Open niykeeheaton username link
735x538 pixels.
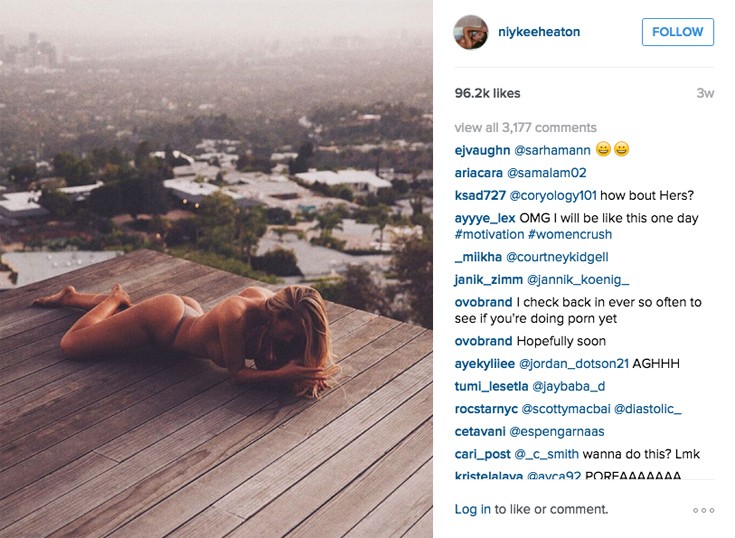pyautogui.click(x=539, y=32)
